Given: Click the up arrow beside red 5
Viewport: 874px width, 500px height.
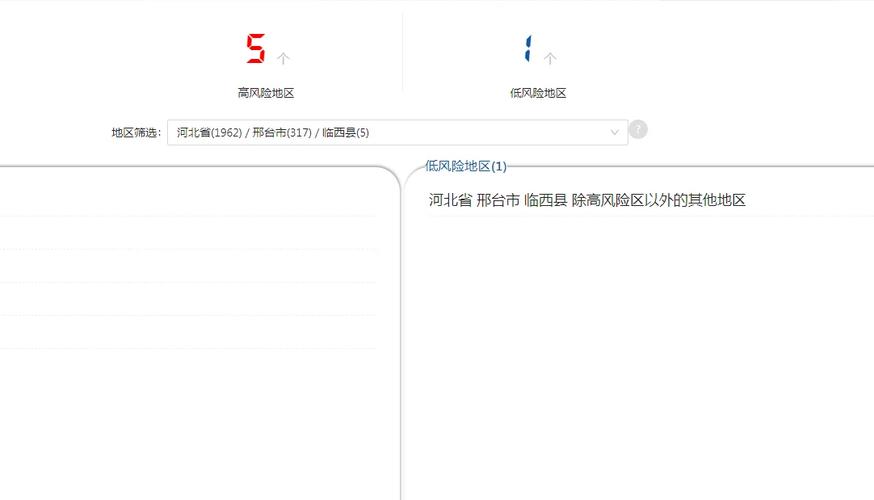Looking at the screenshot, I should (x=283, y=58).
